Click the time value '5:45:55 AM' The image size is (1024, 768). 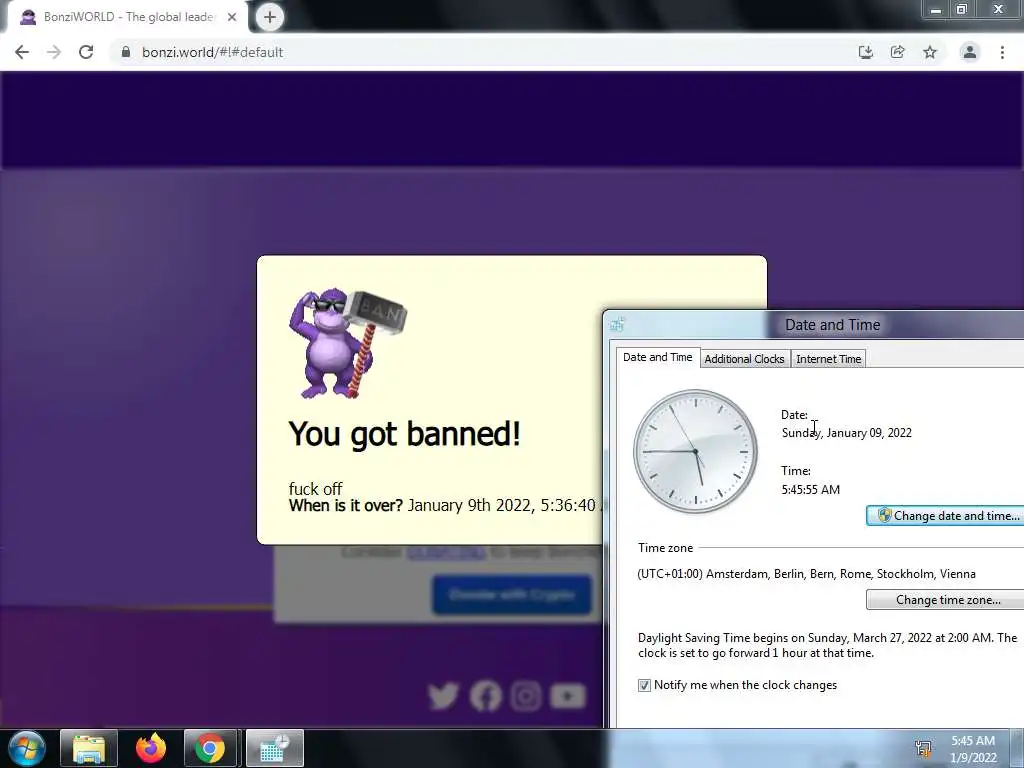coord(810,490)
